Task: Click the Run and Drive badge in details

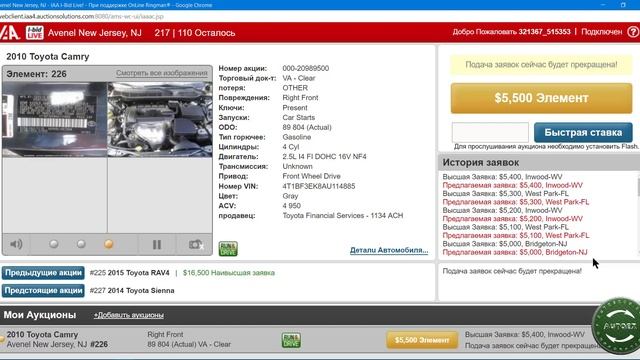Action: pos(228,249)
